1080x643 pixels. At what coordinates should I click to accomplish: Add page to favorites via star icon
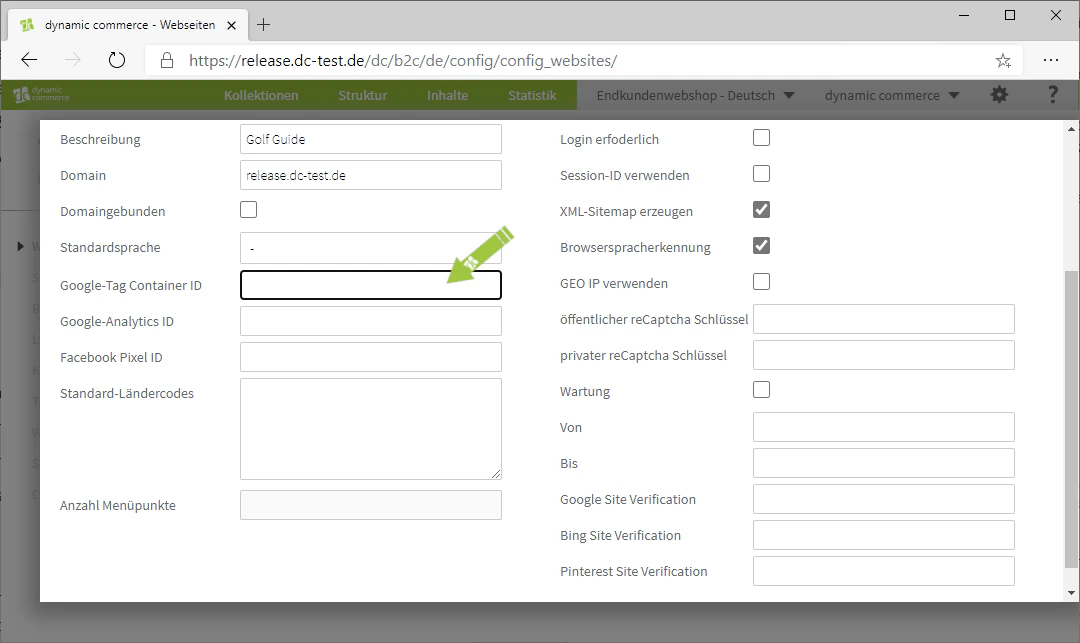pos(1003,61)
